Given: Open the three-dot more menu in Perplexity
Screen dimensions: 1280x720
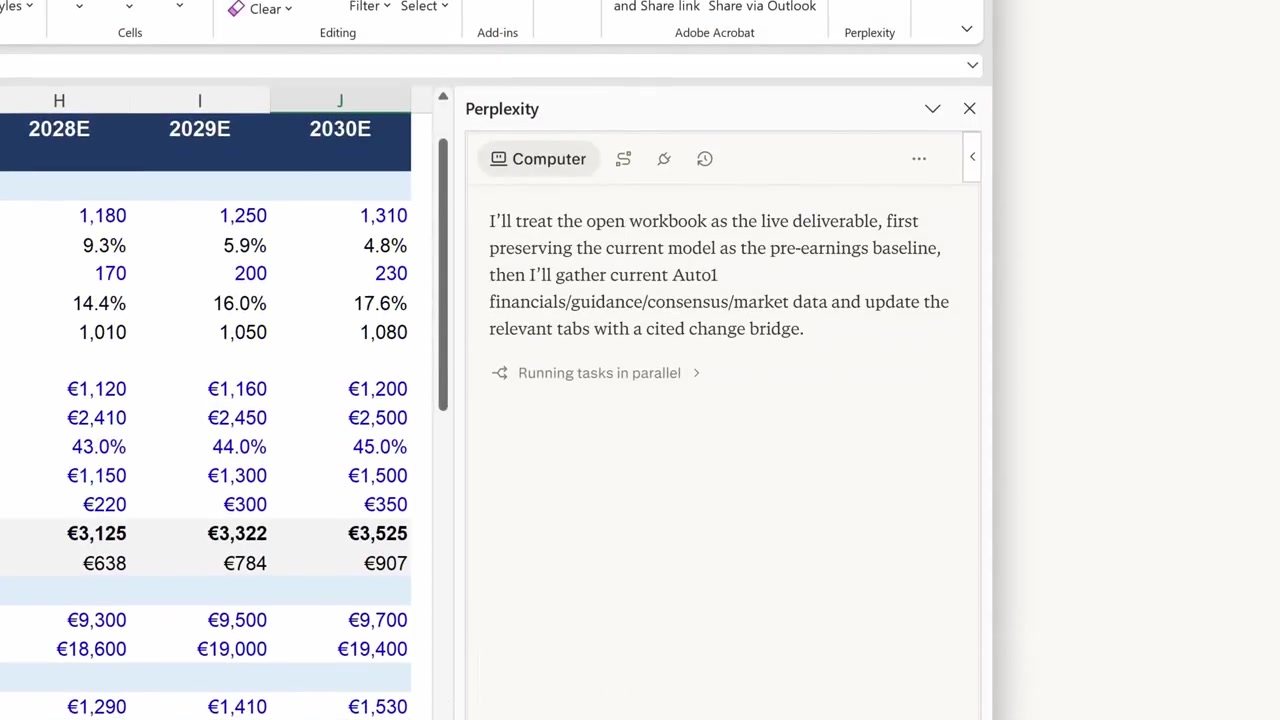Looking at the screenshot, I should 919,159.
